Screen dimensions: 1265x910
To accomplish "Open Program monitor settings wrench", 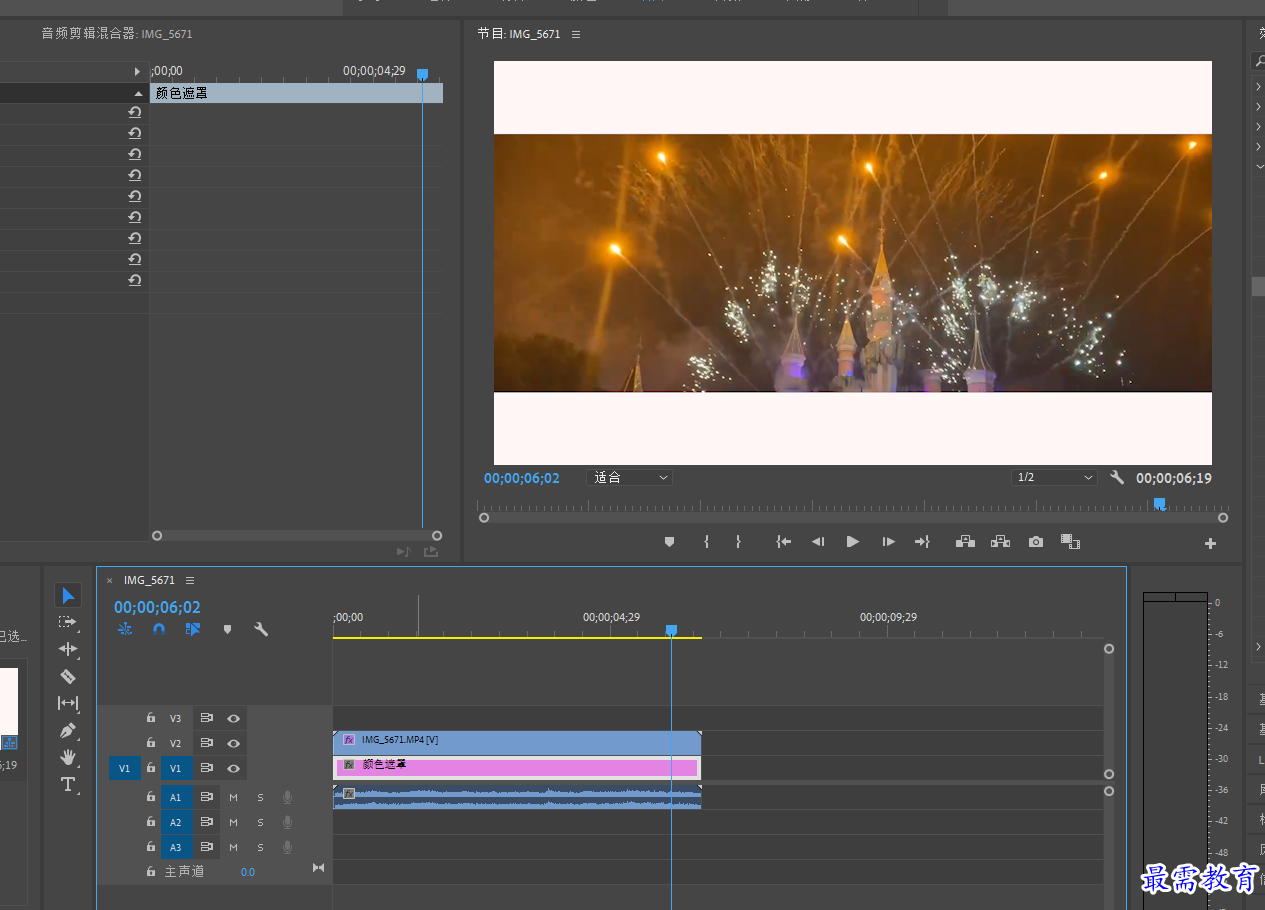I will click(1117, 478).
